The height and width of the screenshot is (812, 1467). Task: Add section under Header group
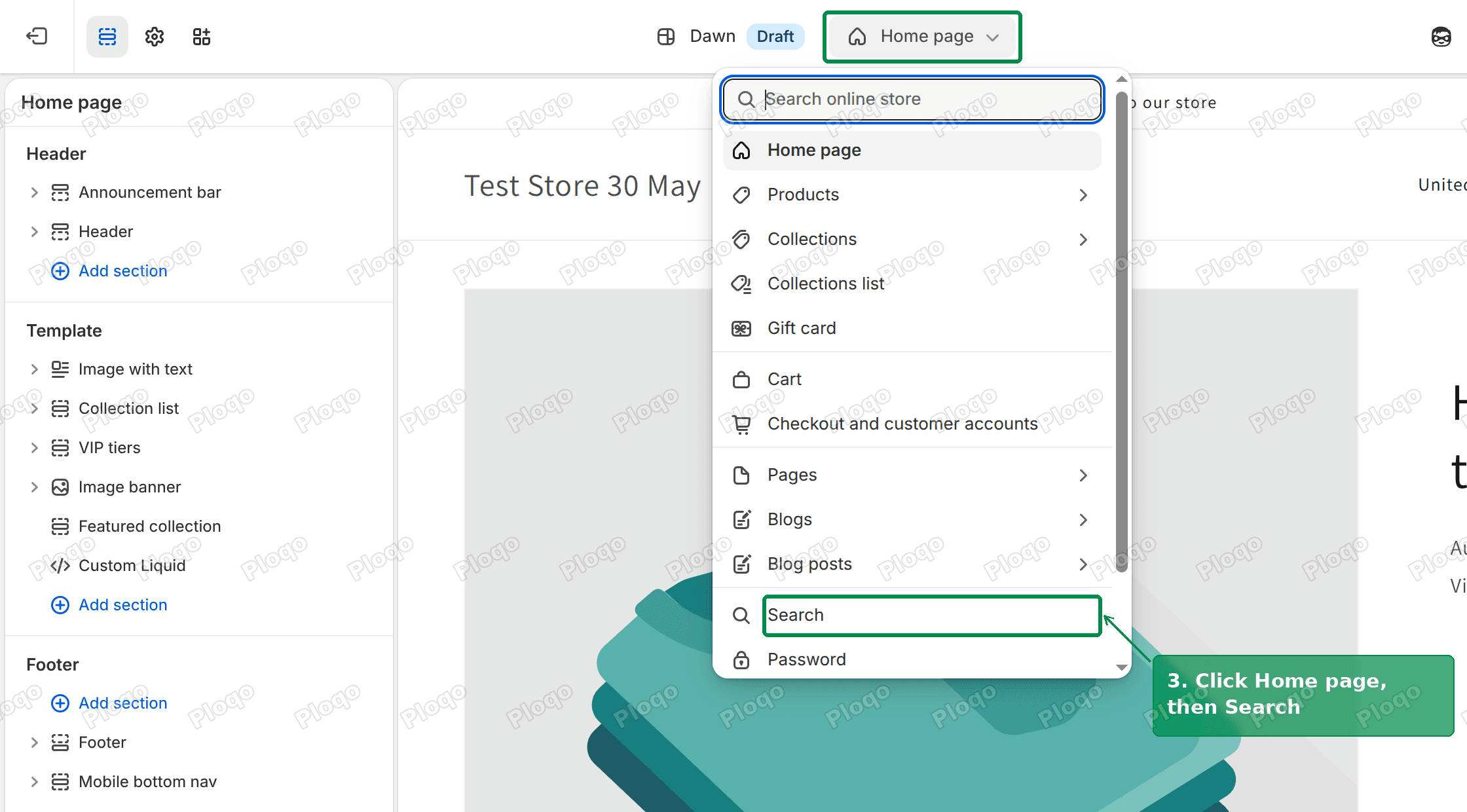[109, 271]
